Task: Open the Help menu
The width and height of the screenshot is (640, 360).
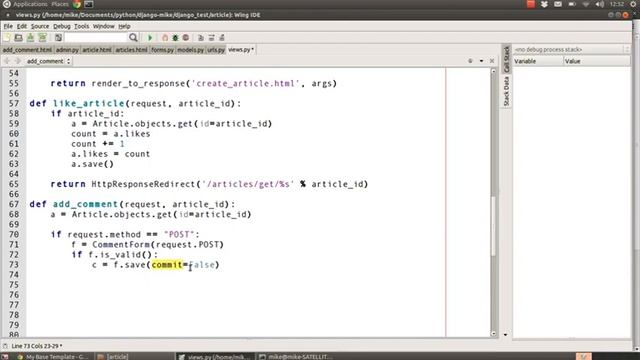Action: click(124, 26)
